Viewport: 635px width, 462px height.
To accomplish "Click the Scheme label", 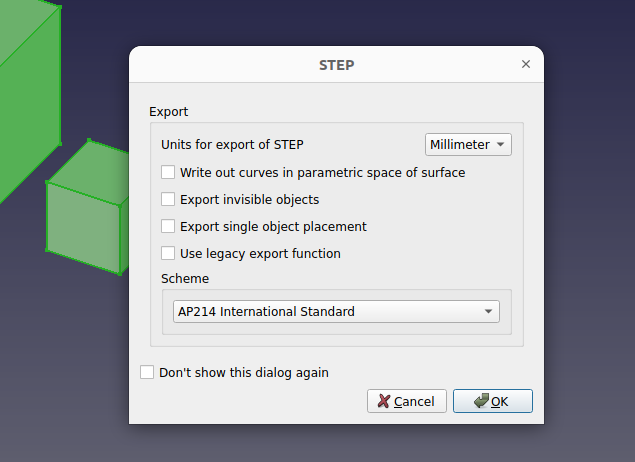I will (185, 279).
